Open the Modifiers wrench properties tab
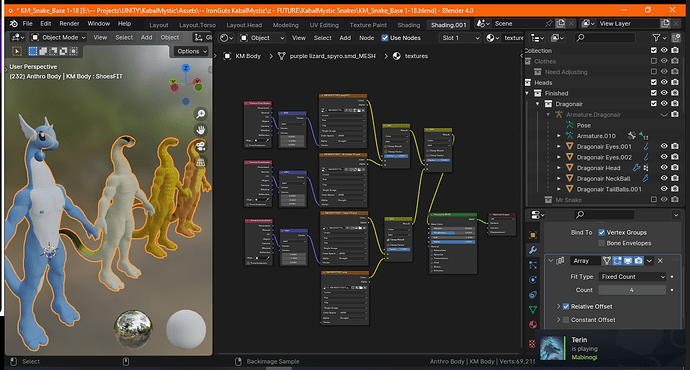690x370 pixels. pos(533,250)
